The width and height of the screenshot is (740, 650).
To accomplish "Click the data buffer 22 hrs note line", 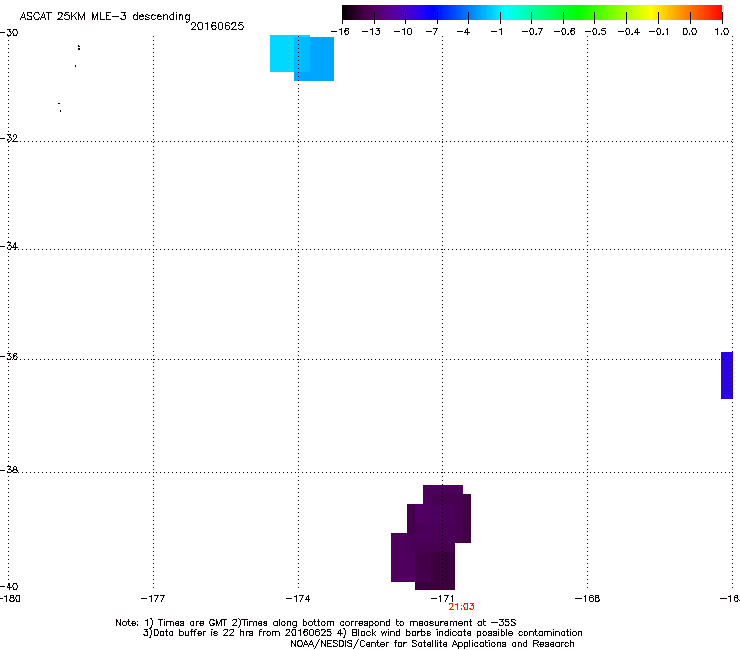I will coord(362,633).
